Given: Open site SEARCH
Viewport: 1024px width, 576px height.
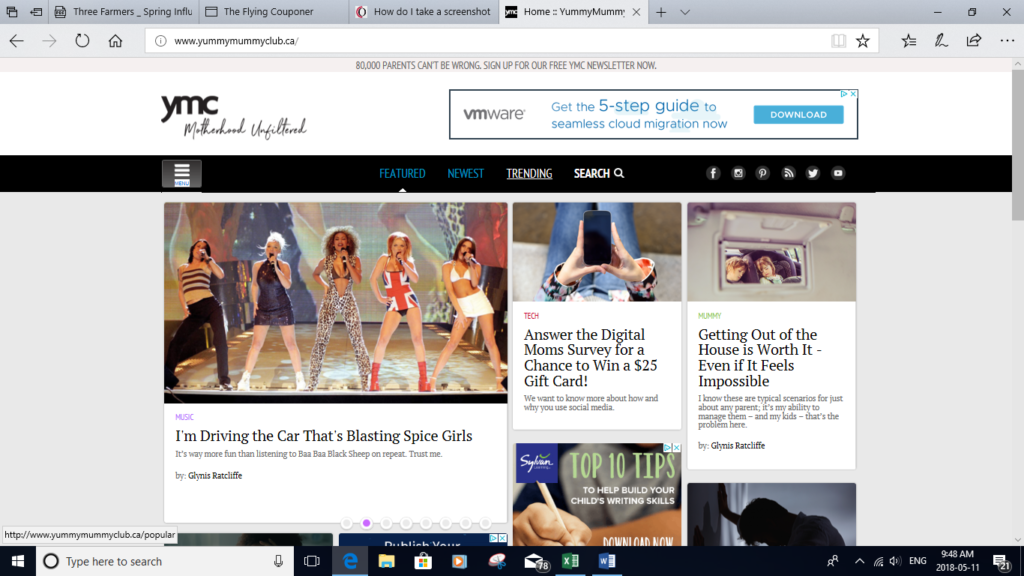Looking at the screenshot, I should coord(599,173).
